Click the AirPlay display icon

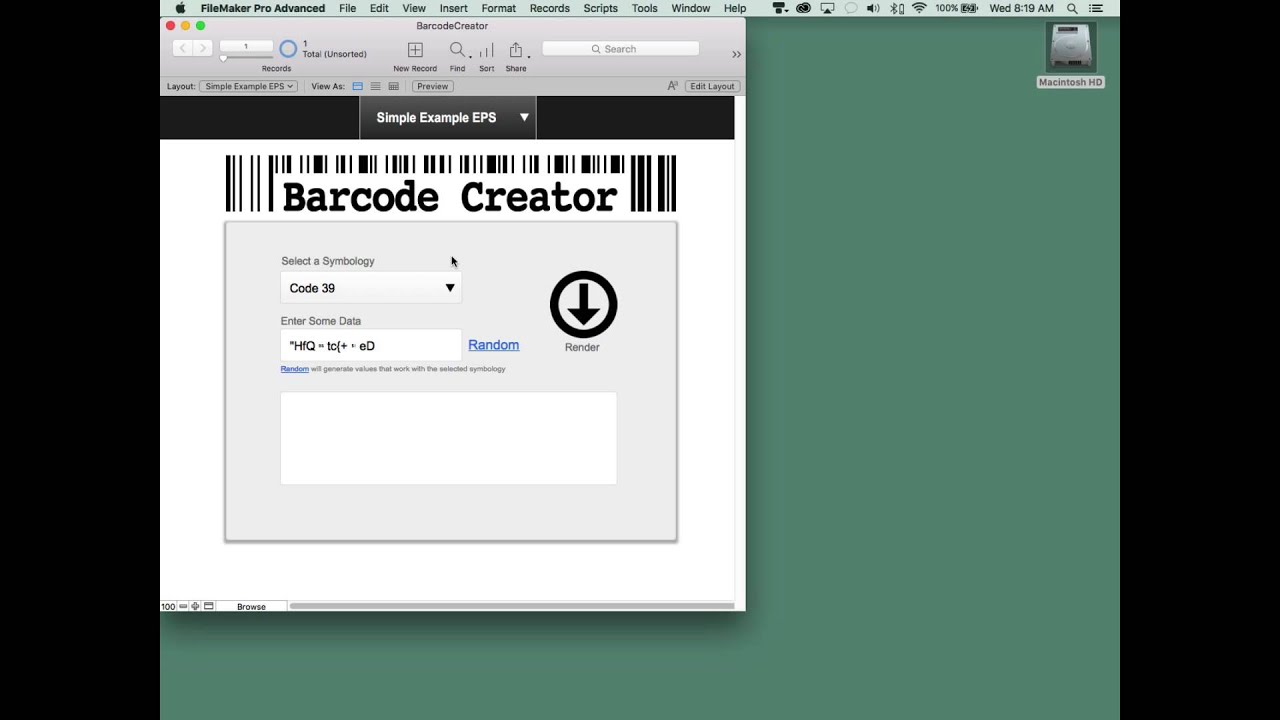tap(827, 8)
